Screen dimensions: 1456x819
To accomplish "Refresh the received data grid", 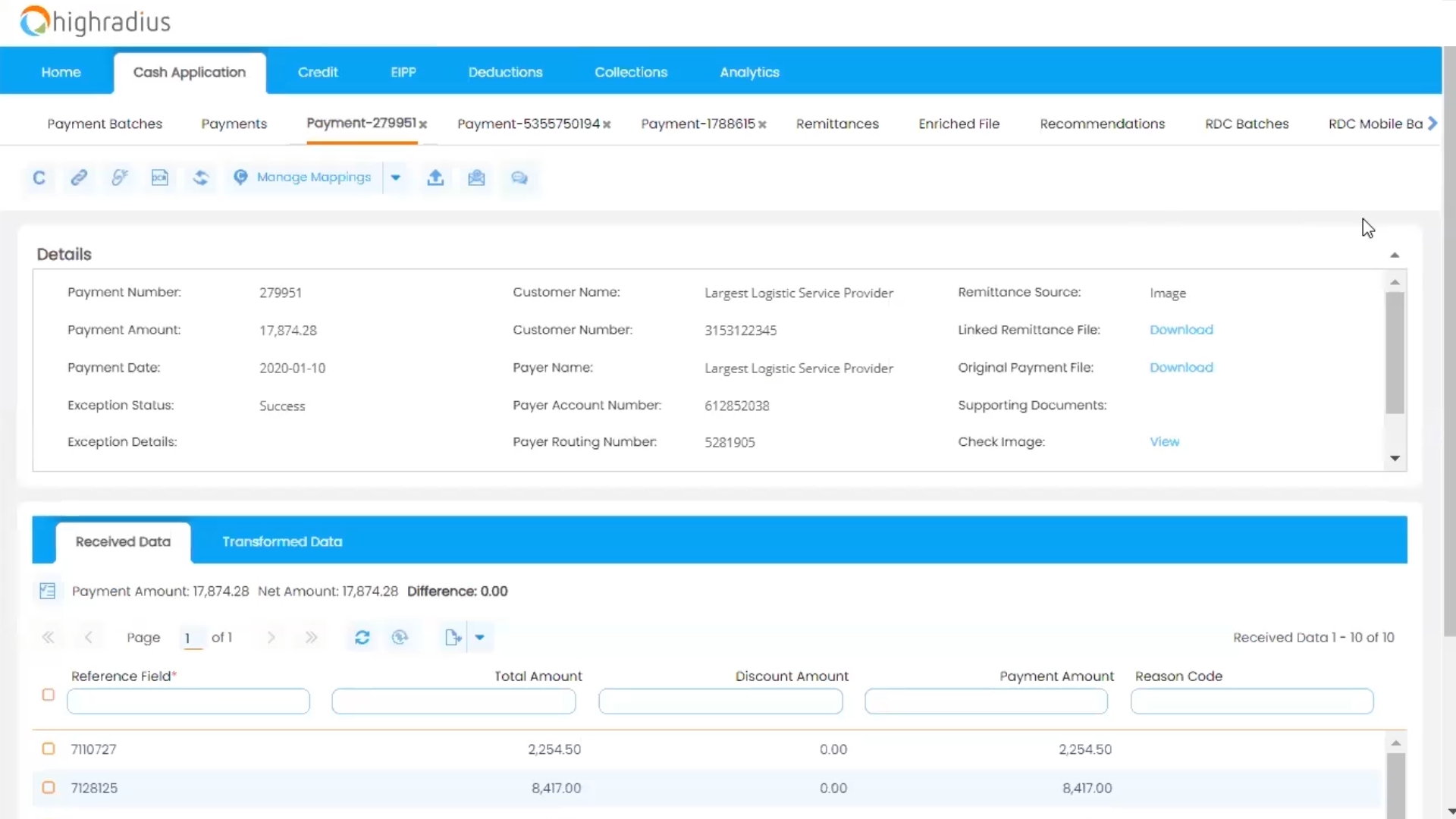I will coord(362,638).
